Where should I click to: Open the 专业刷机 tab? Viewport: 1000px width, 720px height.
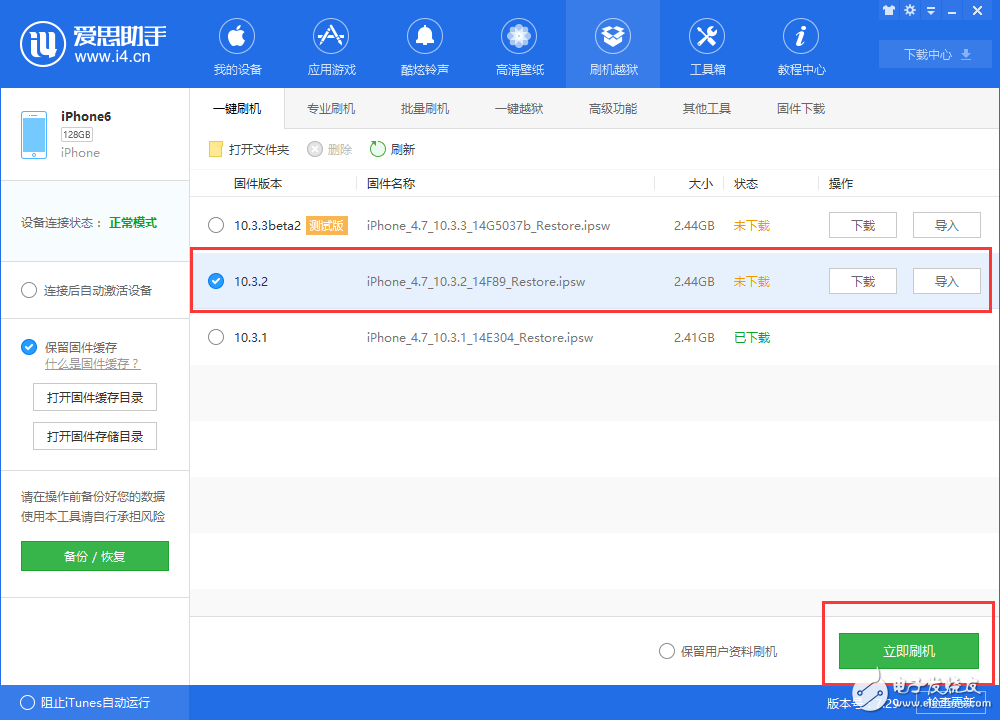coord(331,108)
